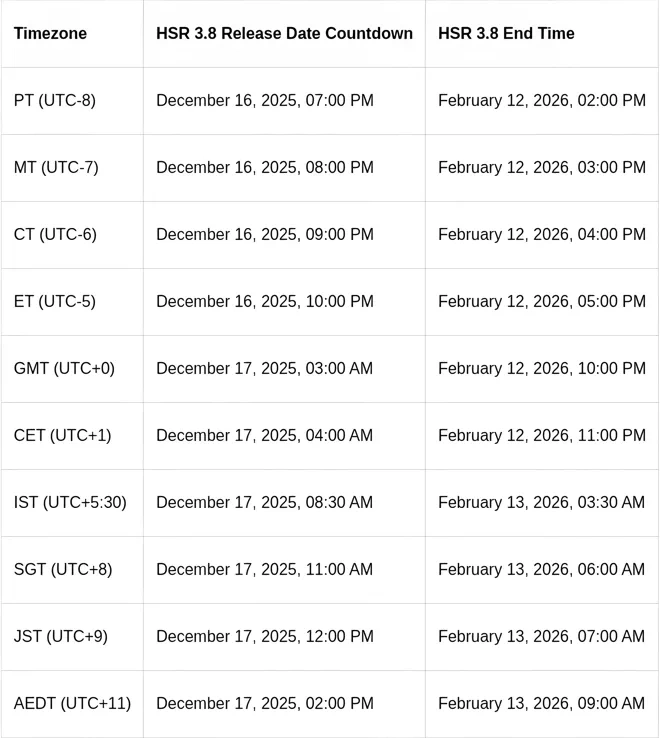Click the JST (UTC+9) row label

(61, 637)
